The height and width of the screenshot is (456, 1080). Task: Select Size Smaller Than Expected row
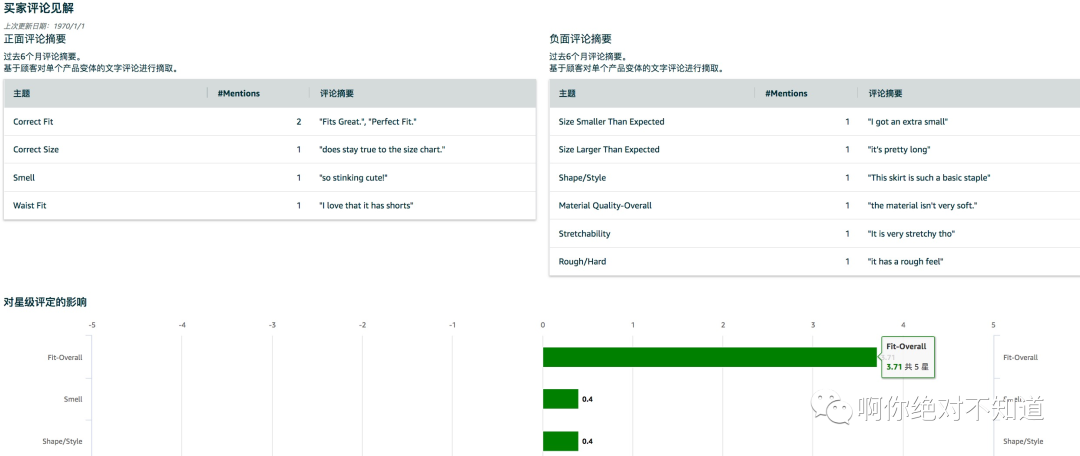pyautogui.click(x=611, y=122)
